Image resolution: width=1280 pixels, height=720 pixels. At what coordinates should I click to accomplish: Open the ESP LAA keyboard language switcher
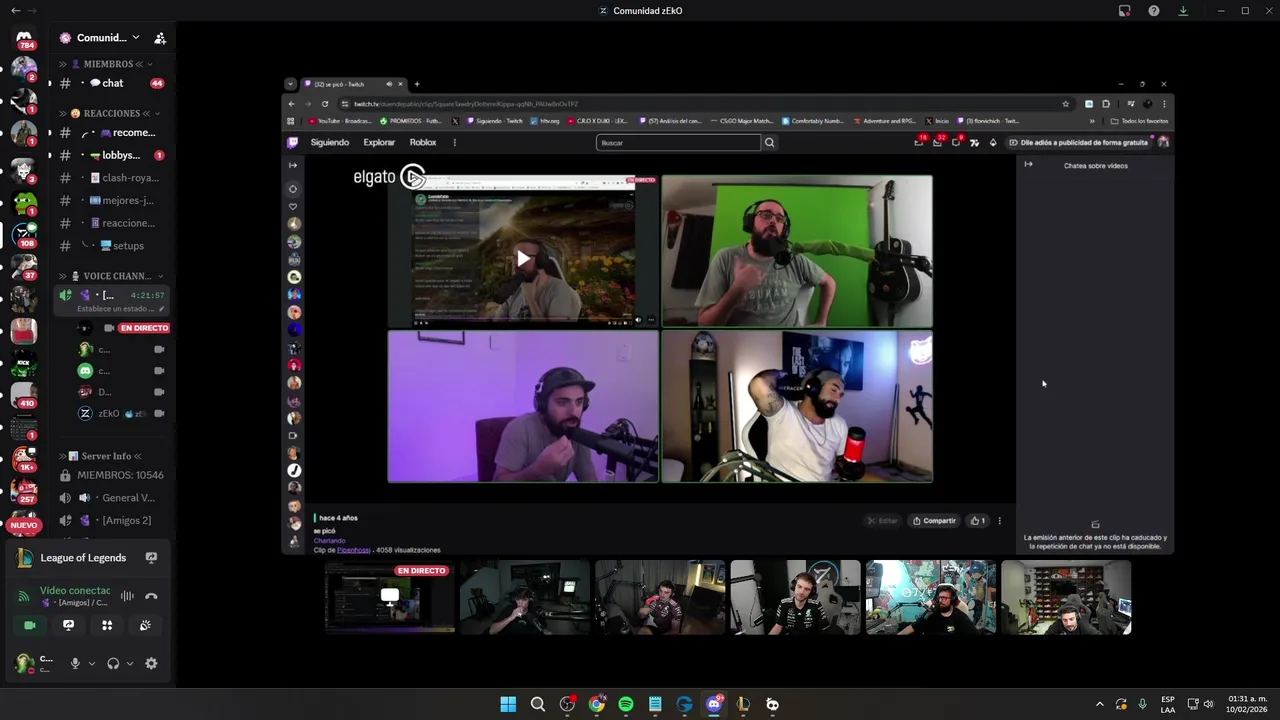(1168, 704)
